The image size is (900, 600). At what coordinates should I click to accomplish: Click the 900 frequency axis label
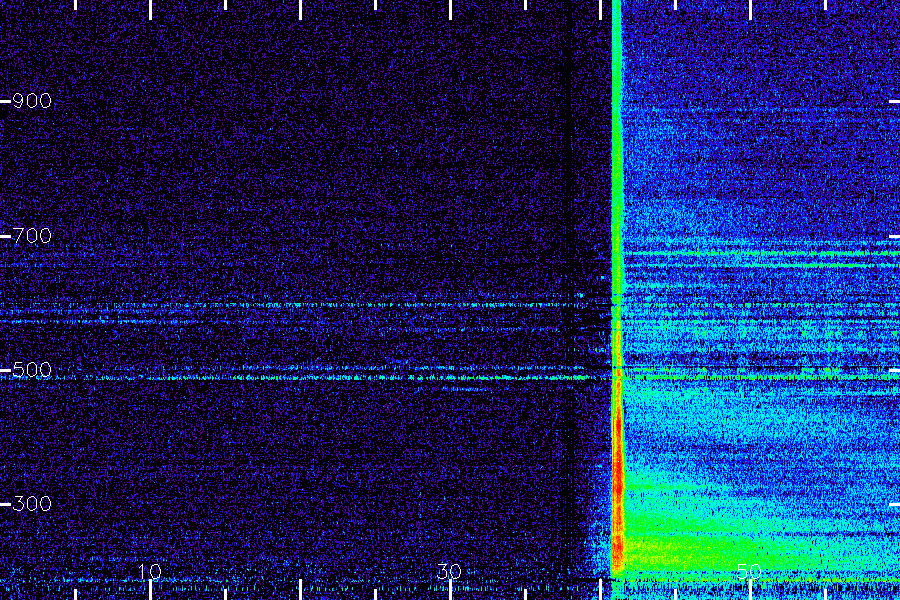[32, 101]
